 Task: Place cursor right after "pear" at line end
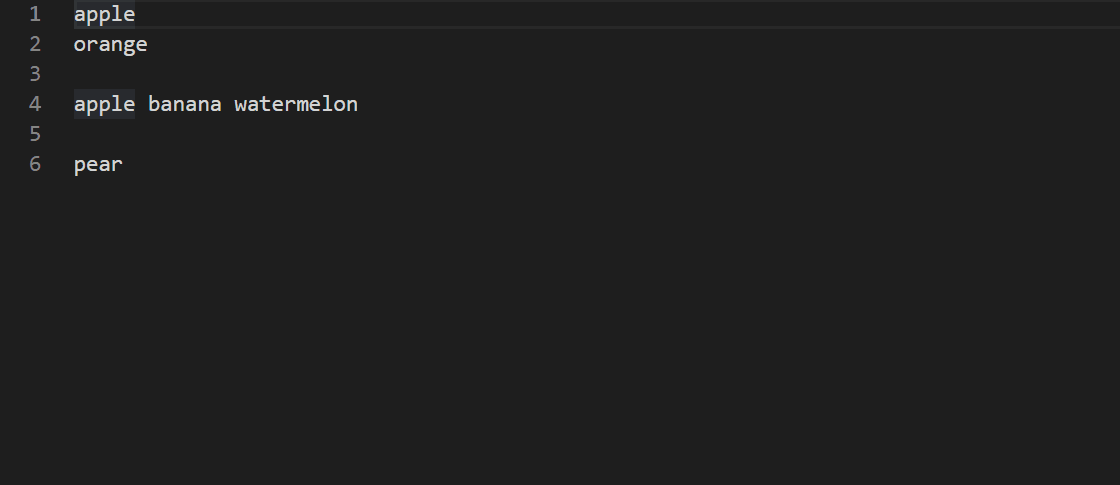[124, 164]
